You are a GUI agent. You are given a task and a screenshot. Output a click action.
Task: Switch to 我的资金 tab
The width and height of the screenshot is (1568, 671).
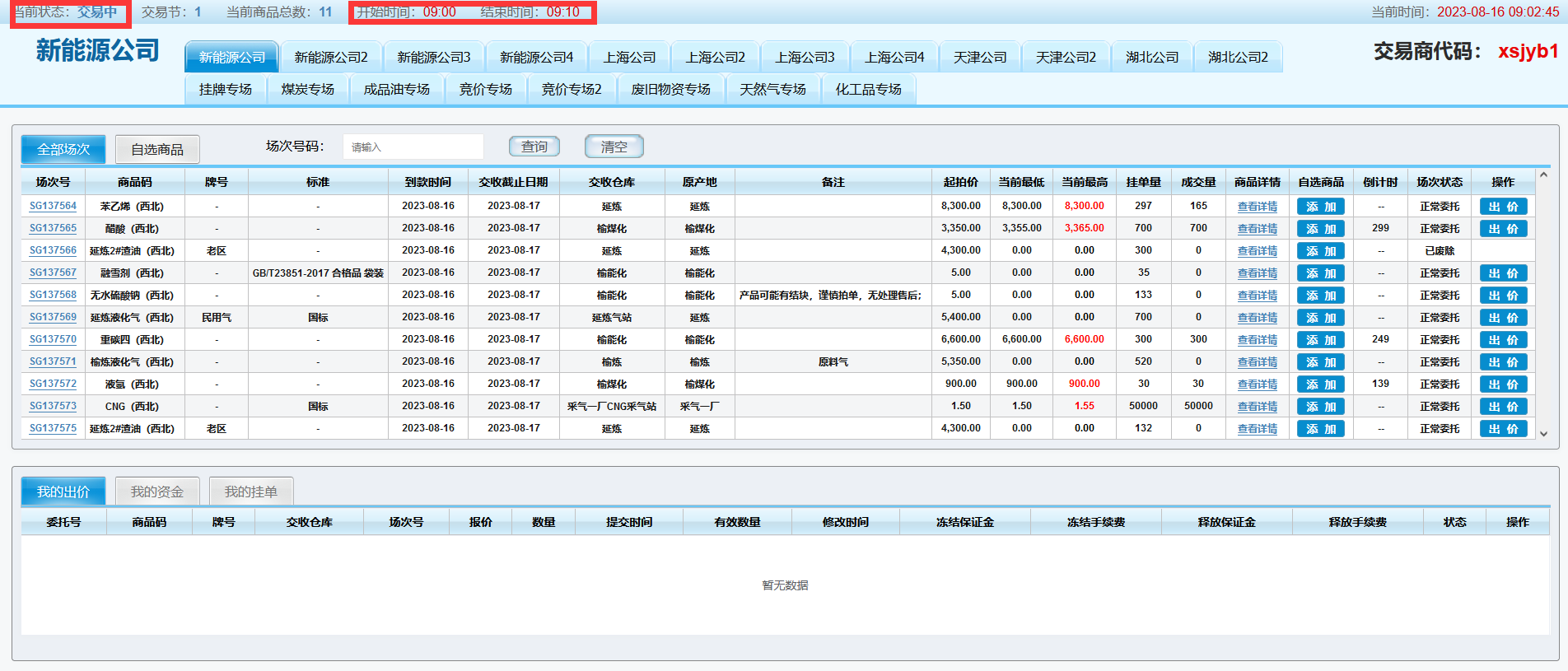tap(157, 492)
